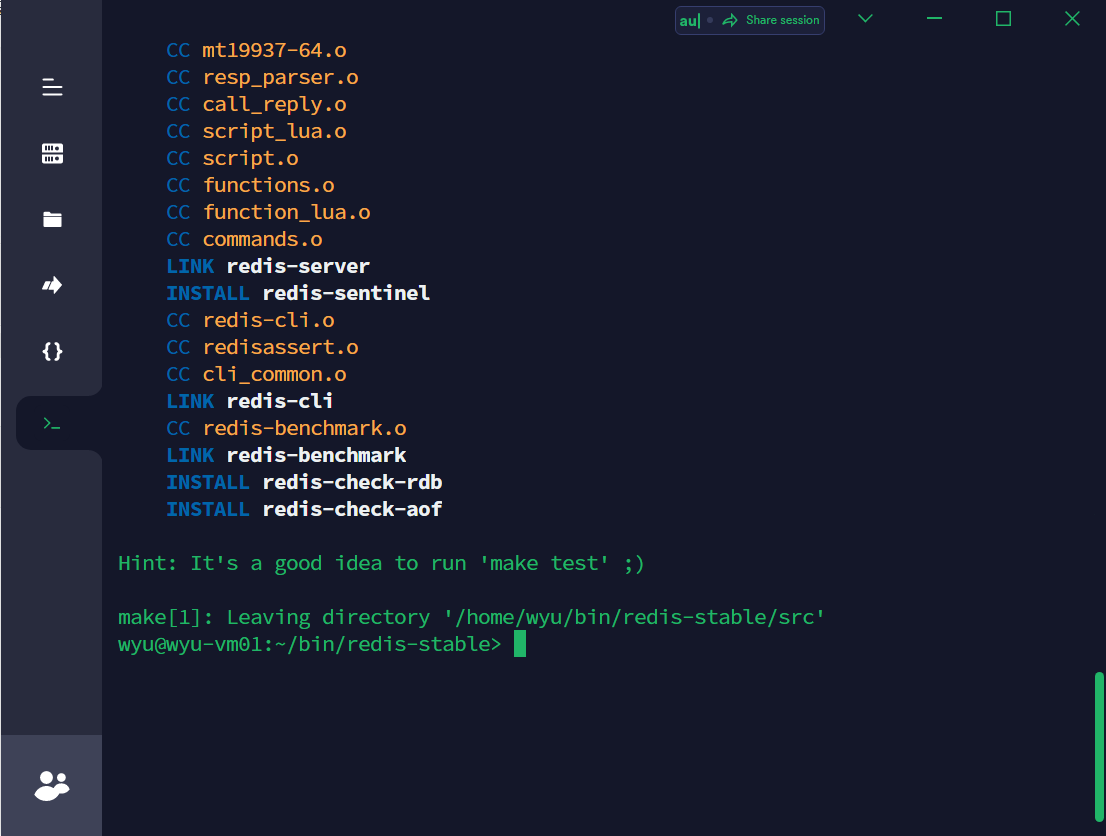Click the text 'mt19937-64.o'

pos(274,50)
